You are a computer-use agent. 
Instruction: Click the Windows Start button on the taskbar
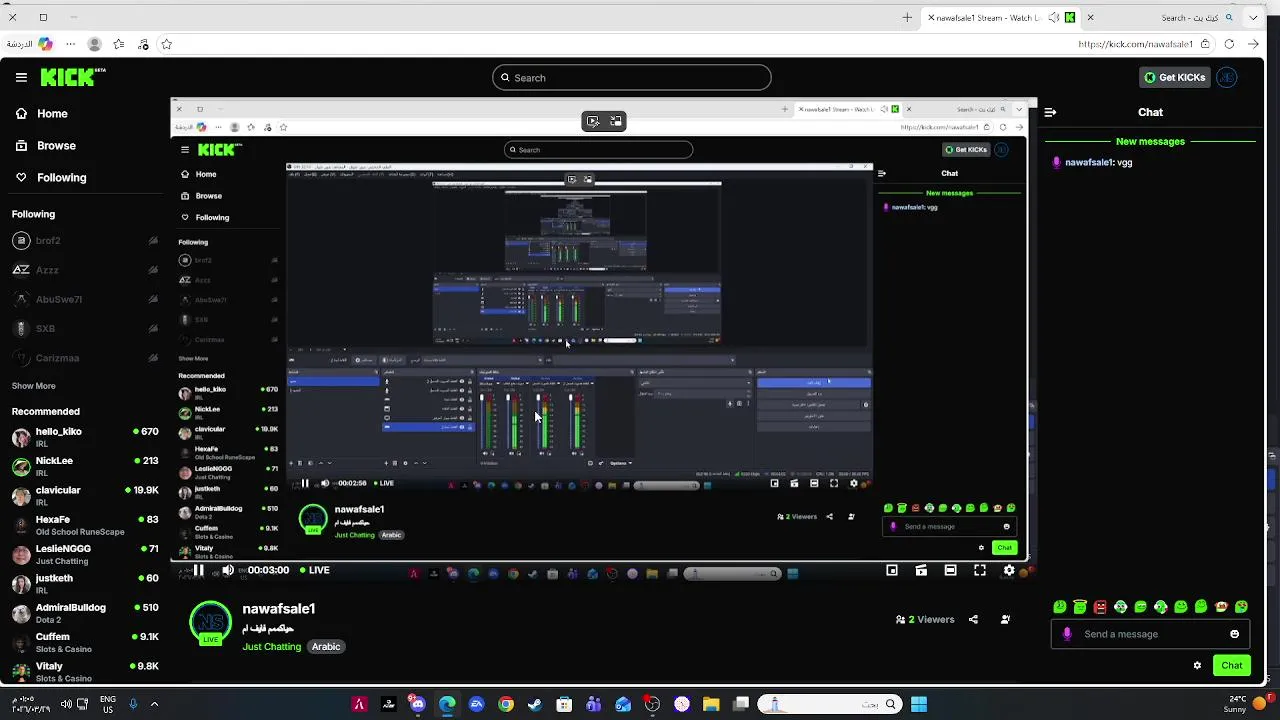coord(918,704)
